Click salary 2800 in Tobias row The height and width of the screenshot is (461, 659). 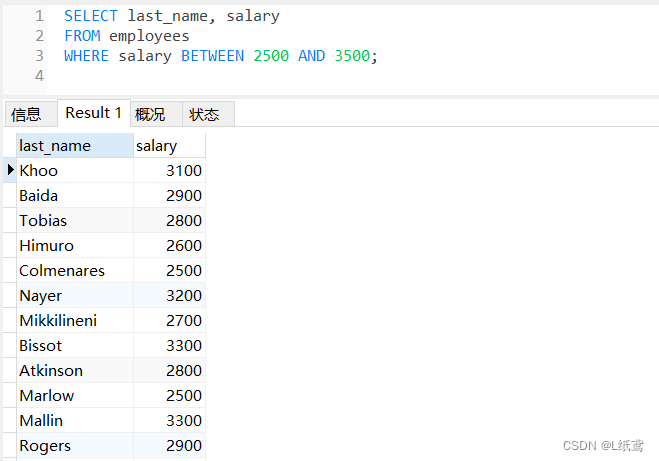pyautogui.click(x=169, y=220)
